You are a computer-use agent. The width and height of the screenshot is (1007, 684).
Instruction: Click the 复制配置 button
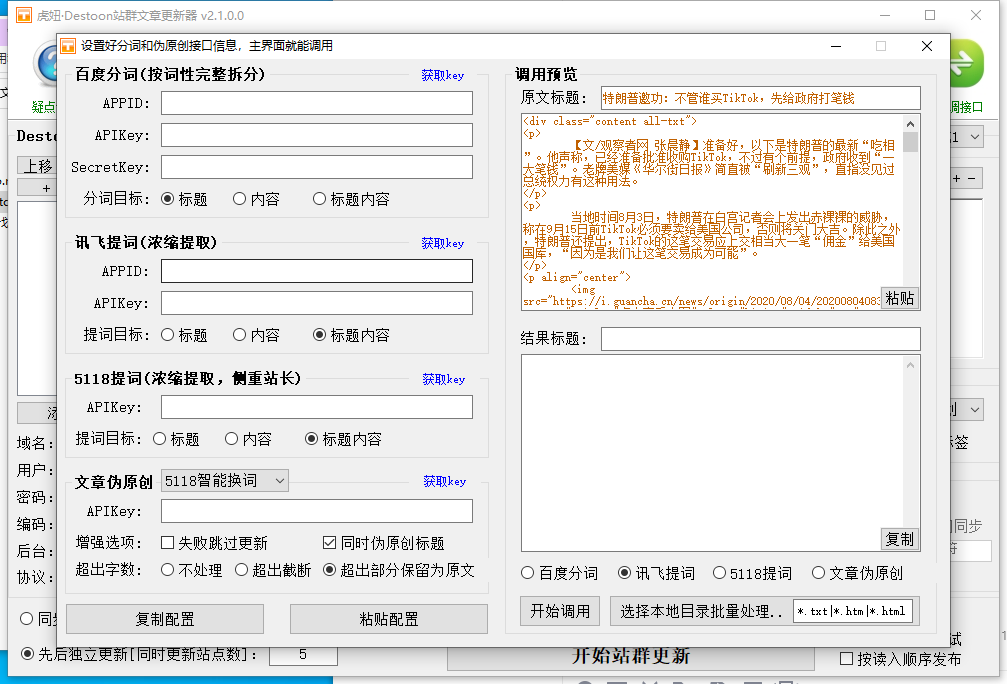[165, 619]
